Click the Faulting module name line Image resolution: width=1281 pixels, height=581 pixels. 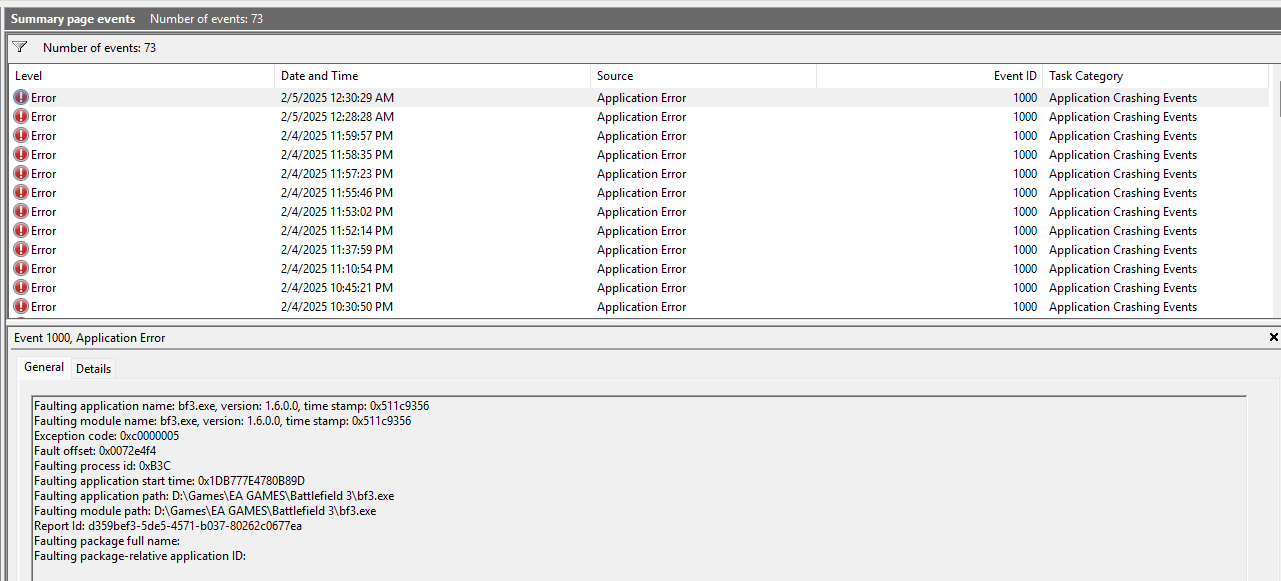click(222, 421)
